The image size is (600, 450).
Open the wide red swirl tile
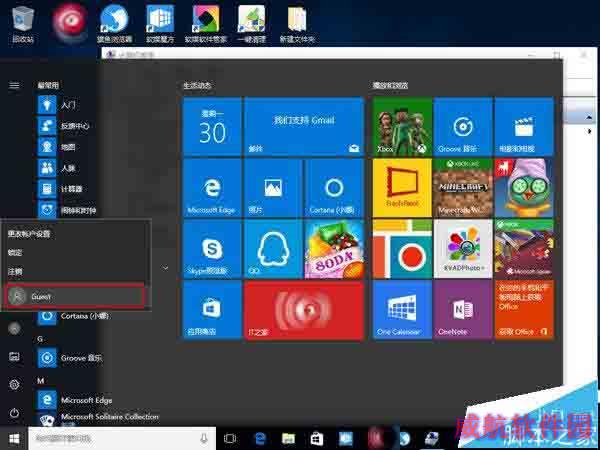[304, 310]
